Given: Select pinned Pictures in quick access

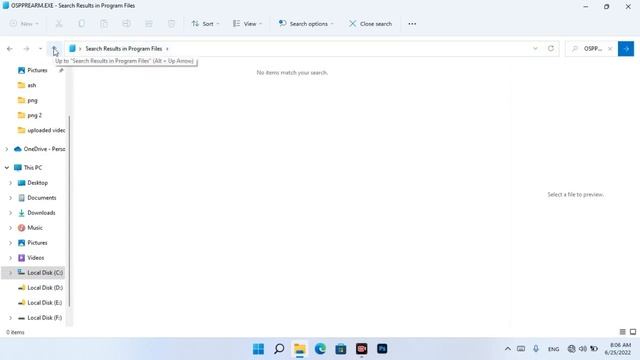Looking at the screenshot, I should 37,70.
